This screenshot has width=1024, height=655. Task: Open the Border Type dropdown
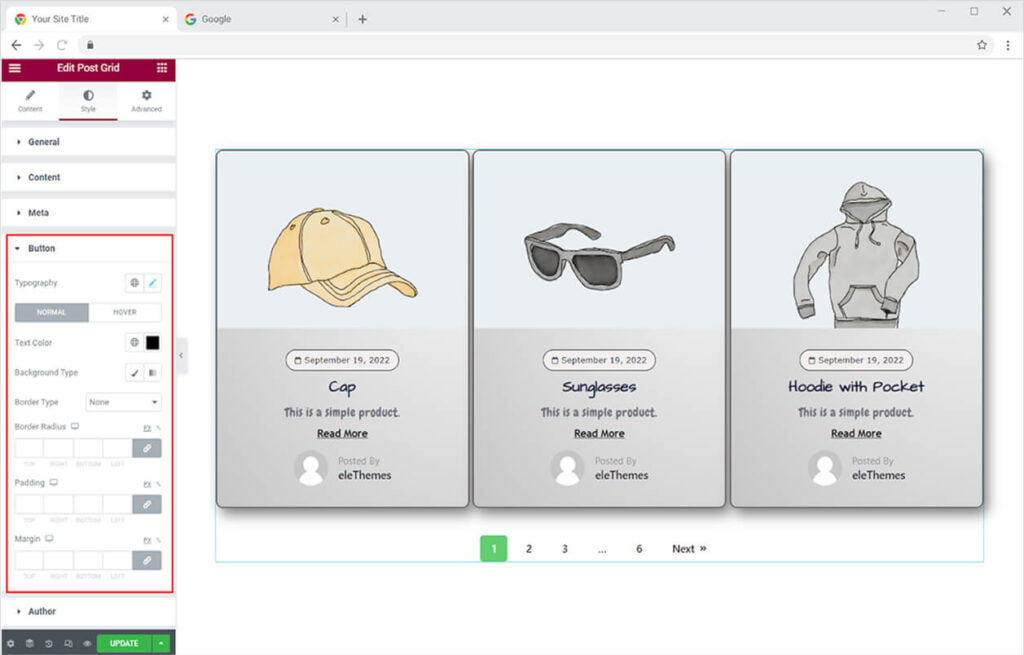click(x=124, y=402)
